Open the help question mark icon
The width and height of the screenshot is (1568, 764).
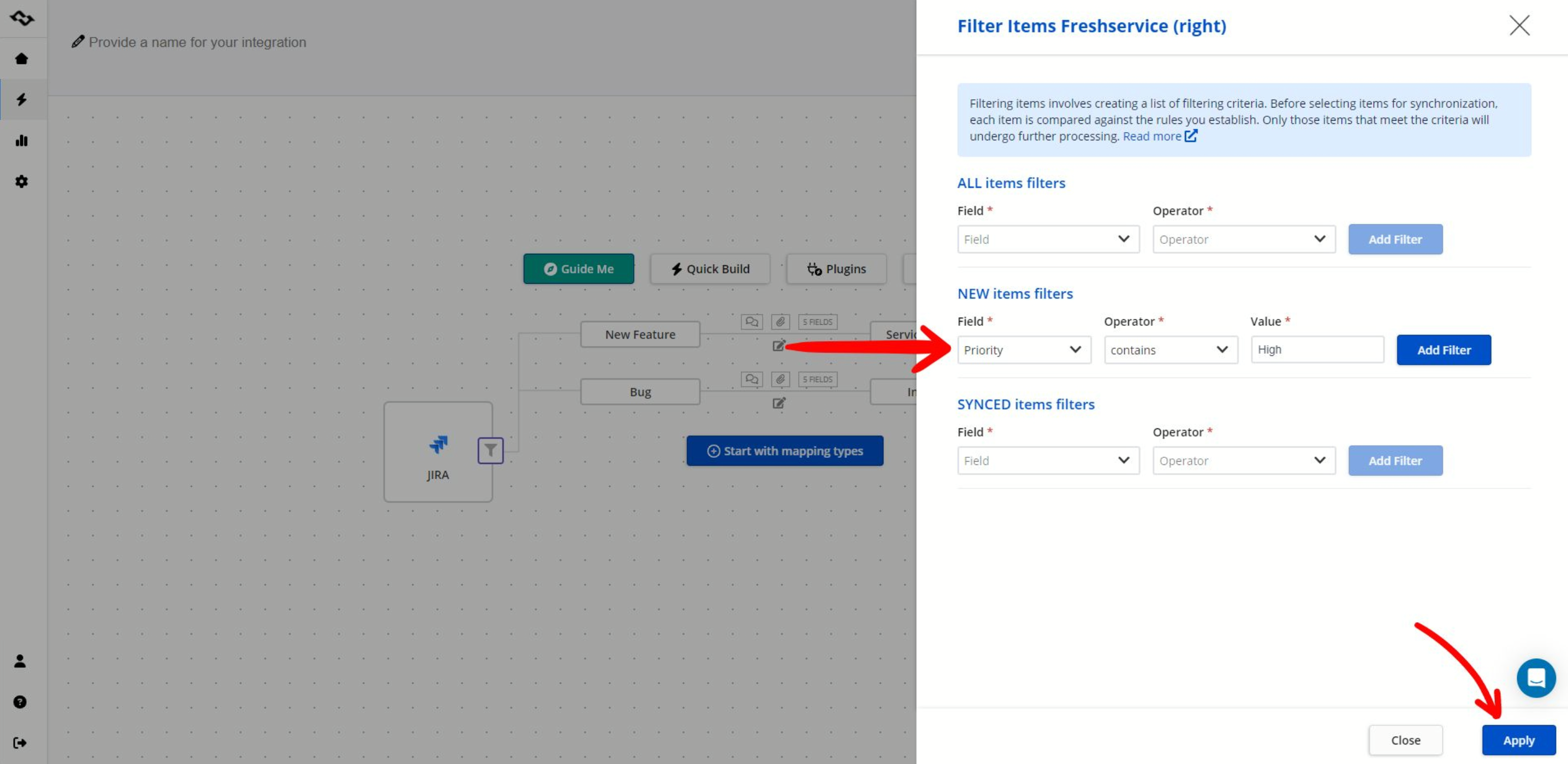coord(20,702)
